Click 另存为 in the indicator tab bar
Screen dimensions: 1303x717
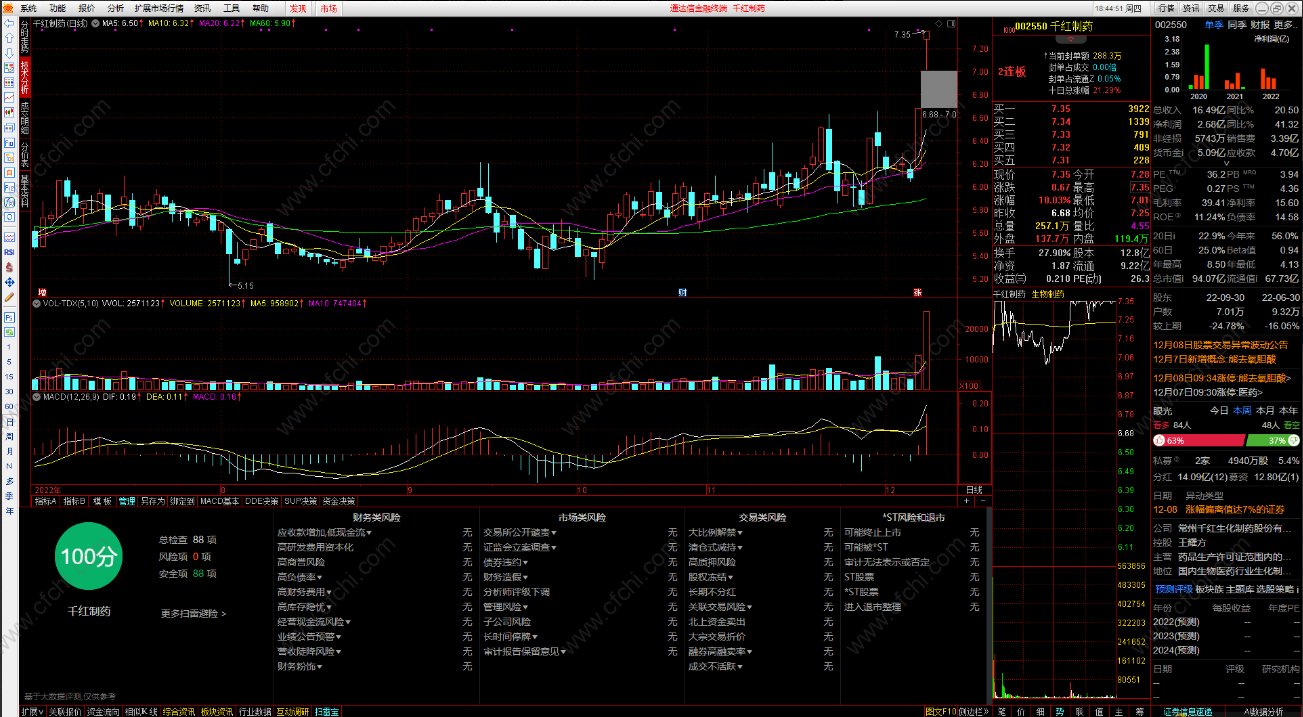tap(152, 500)
